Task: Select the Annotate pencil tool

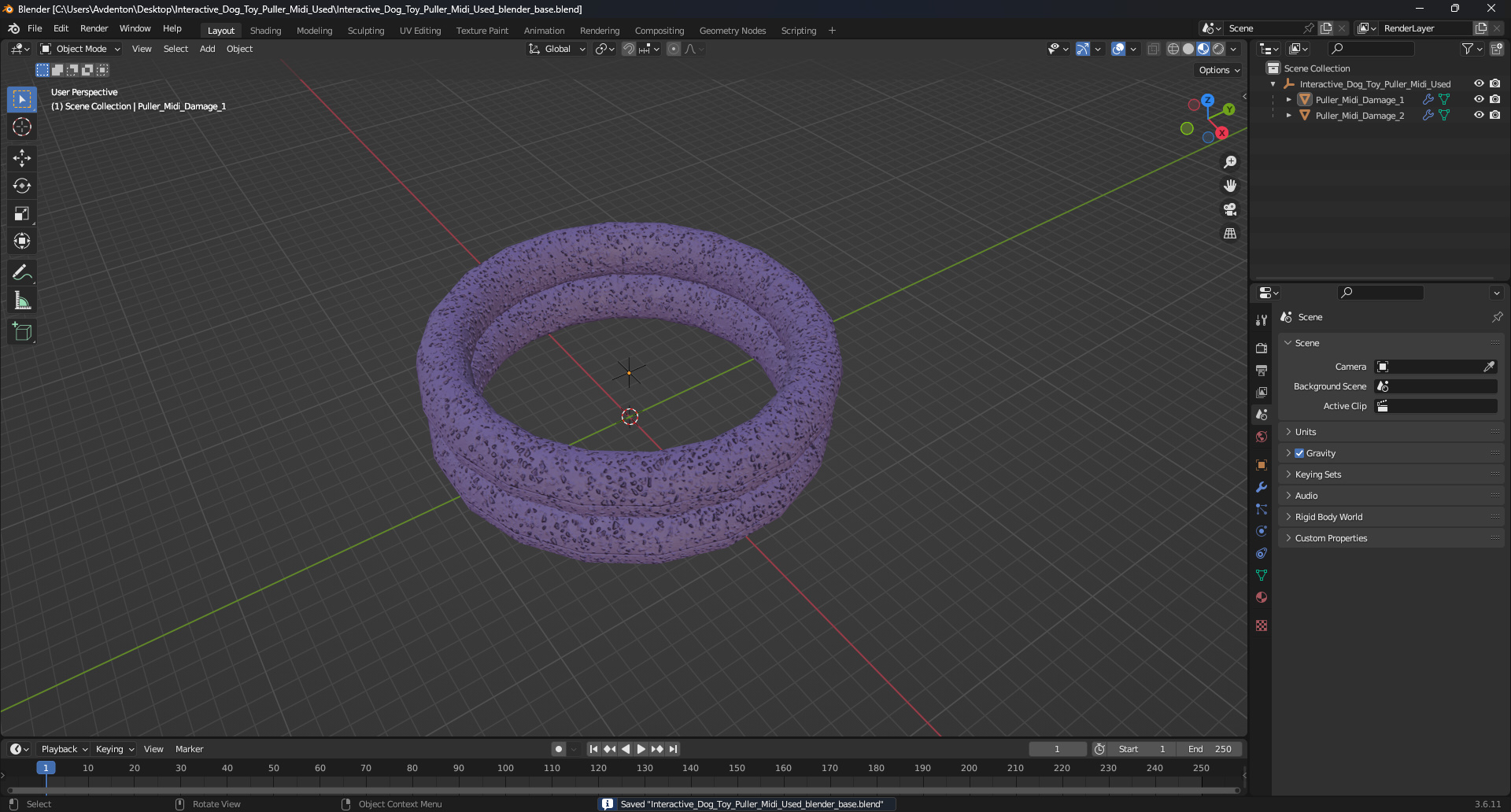Action: tap(22, 273)
